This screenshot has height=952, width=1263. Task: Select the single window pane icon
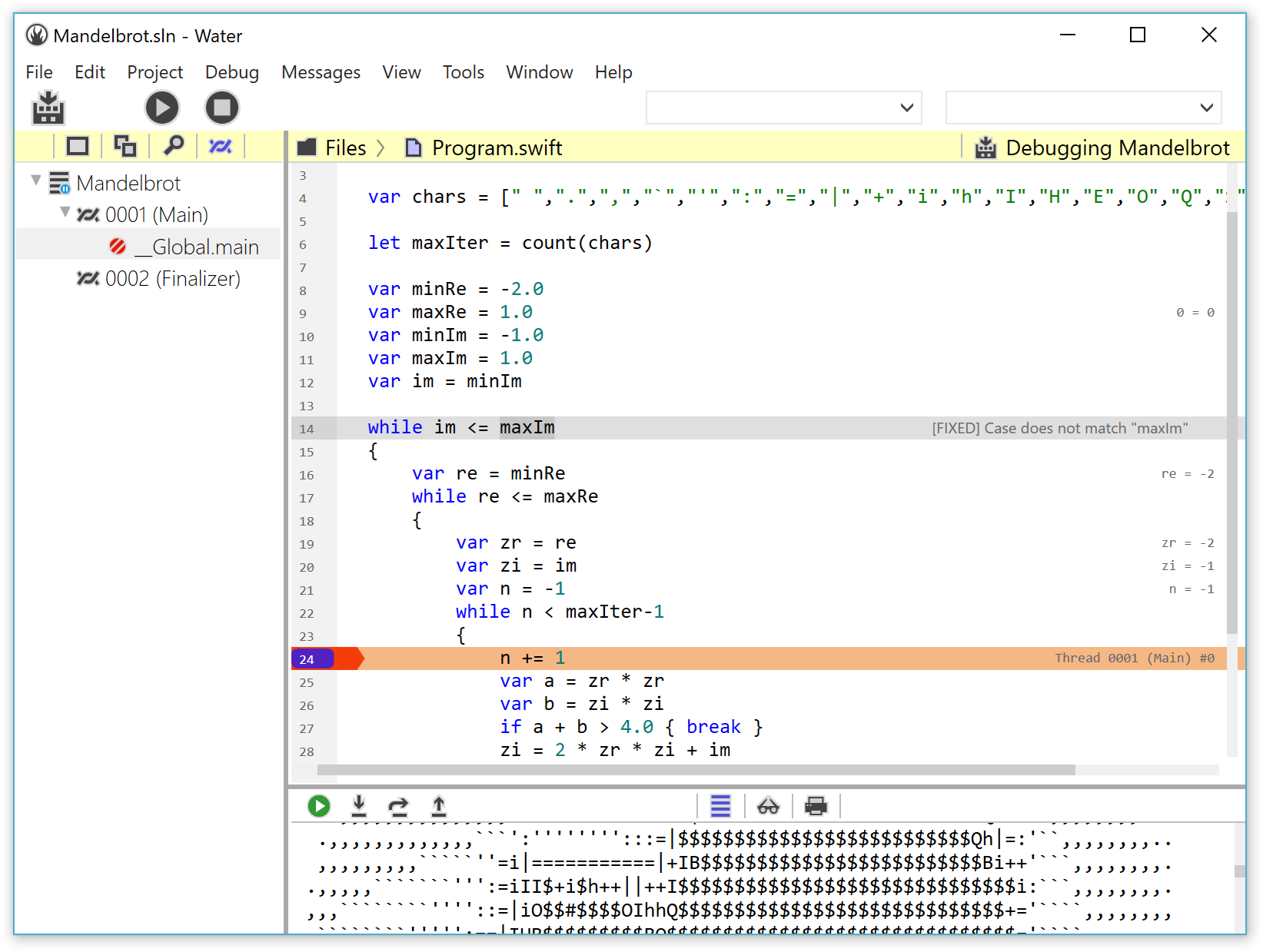(x=78, y=146)
